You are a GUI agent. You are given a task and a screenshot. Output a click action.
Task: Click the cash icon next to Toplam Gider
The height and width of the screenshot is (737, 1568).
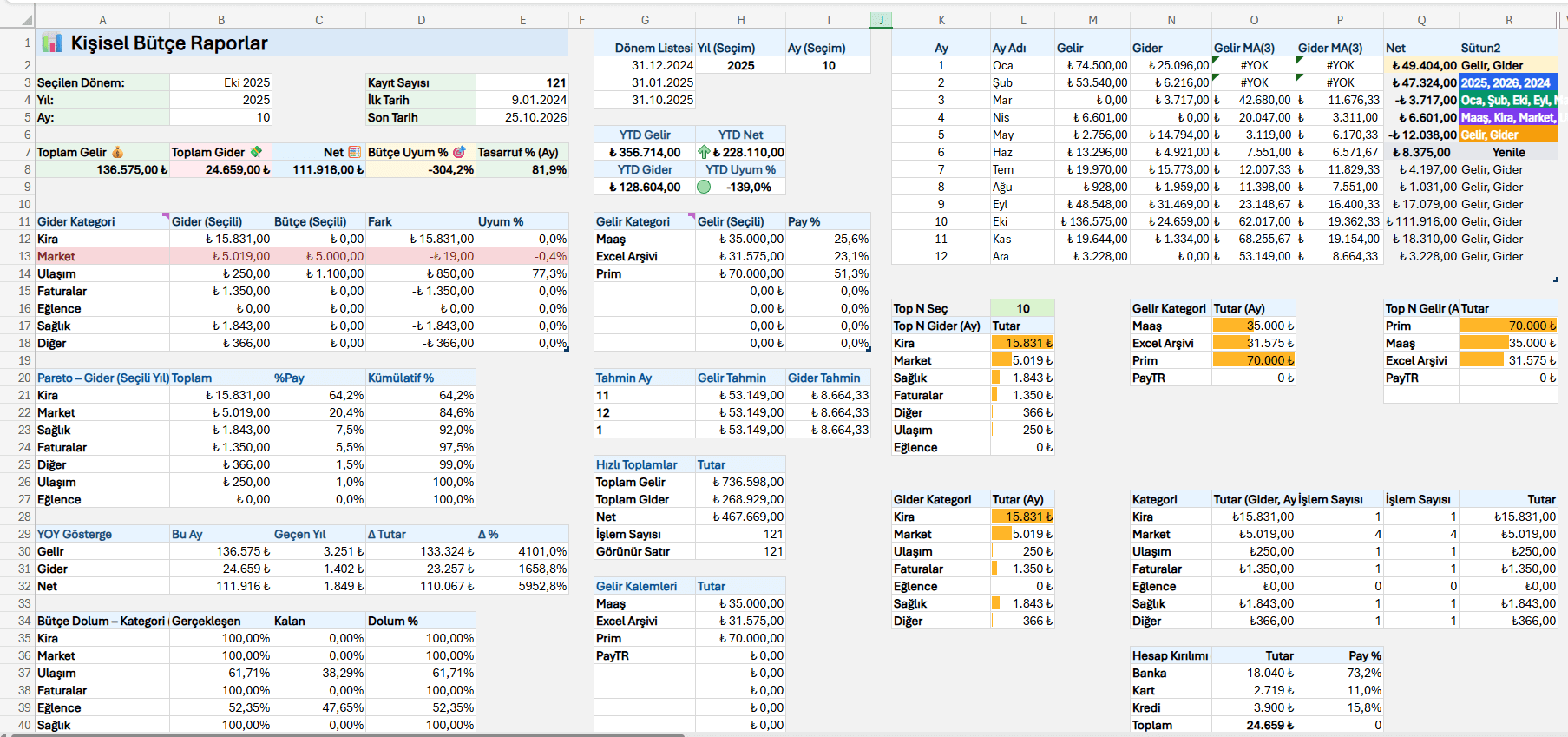257,152
